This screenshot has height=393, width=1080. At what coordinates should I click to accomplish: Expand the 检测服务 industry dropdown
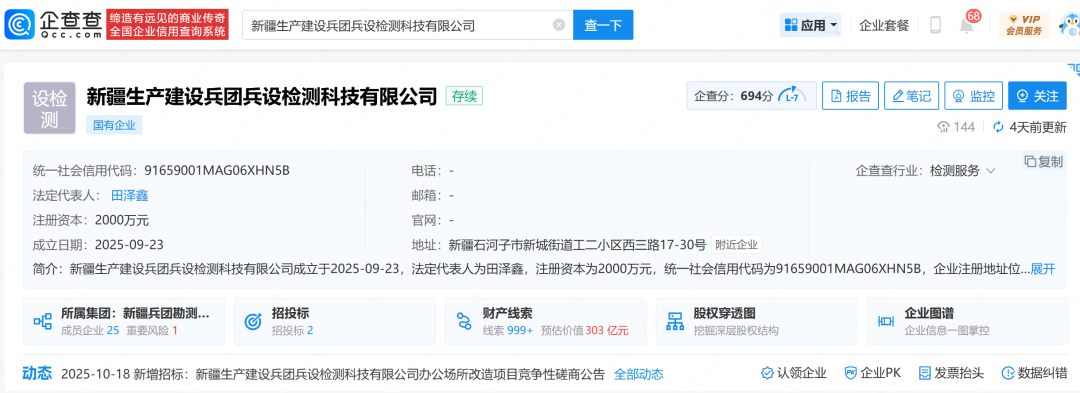click(x=962, y=171)
